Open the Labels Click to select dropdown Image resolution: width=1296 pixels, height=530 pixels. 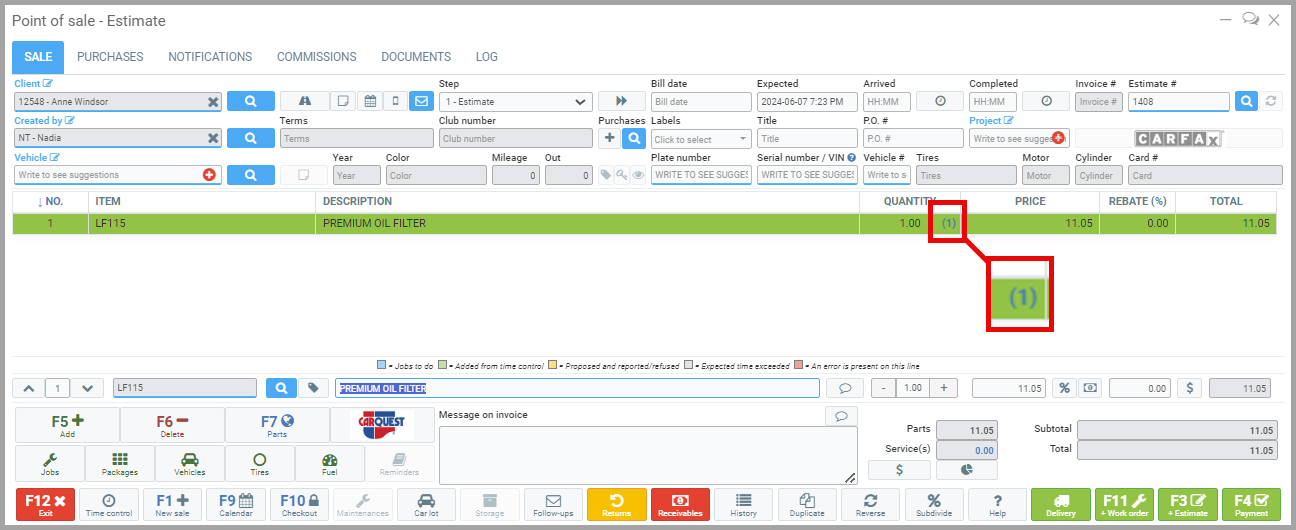pos(701,139)
